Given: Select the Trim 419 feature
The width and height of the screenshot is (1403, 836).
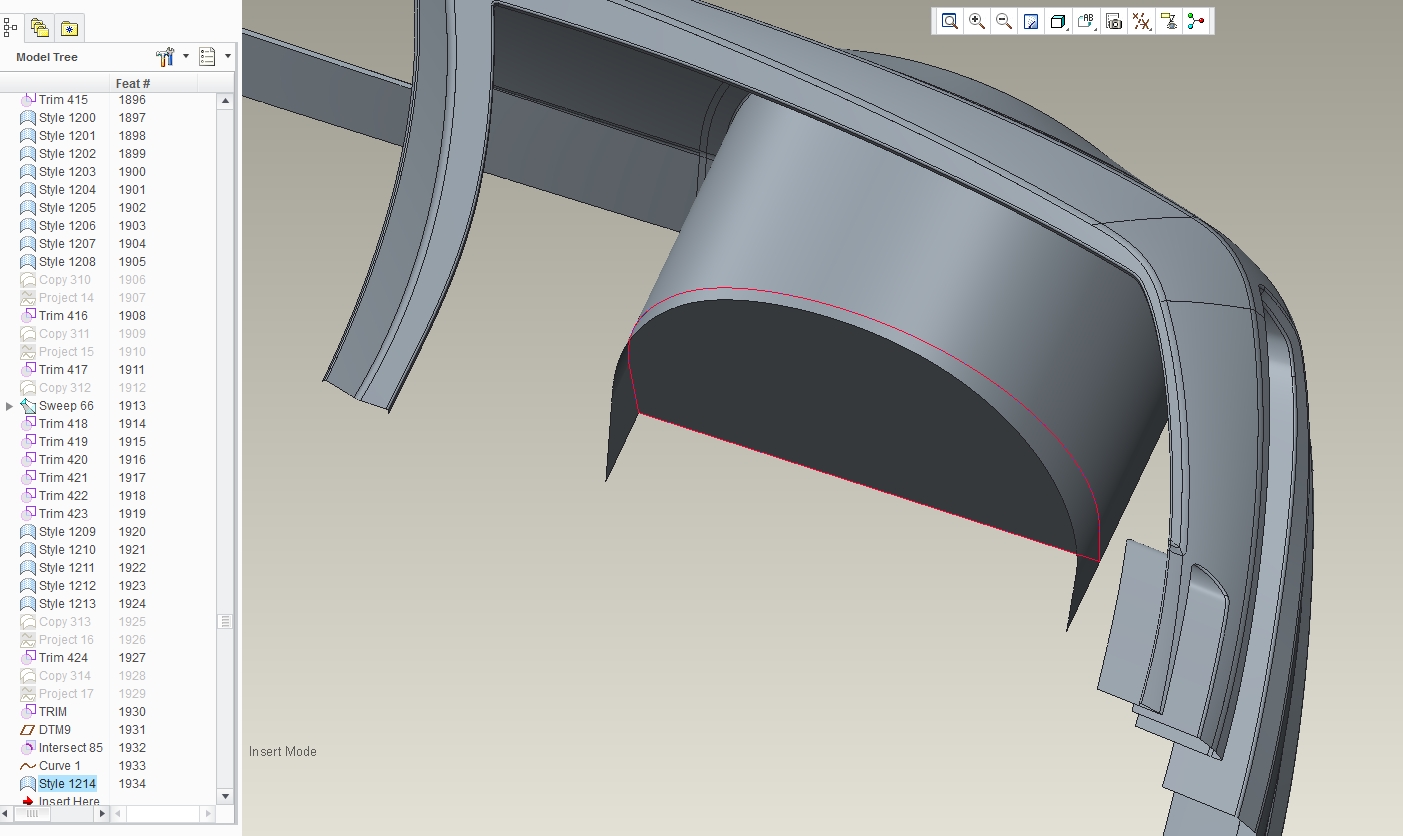Looking at the screenshot, I should click(x=63, y=442).
